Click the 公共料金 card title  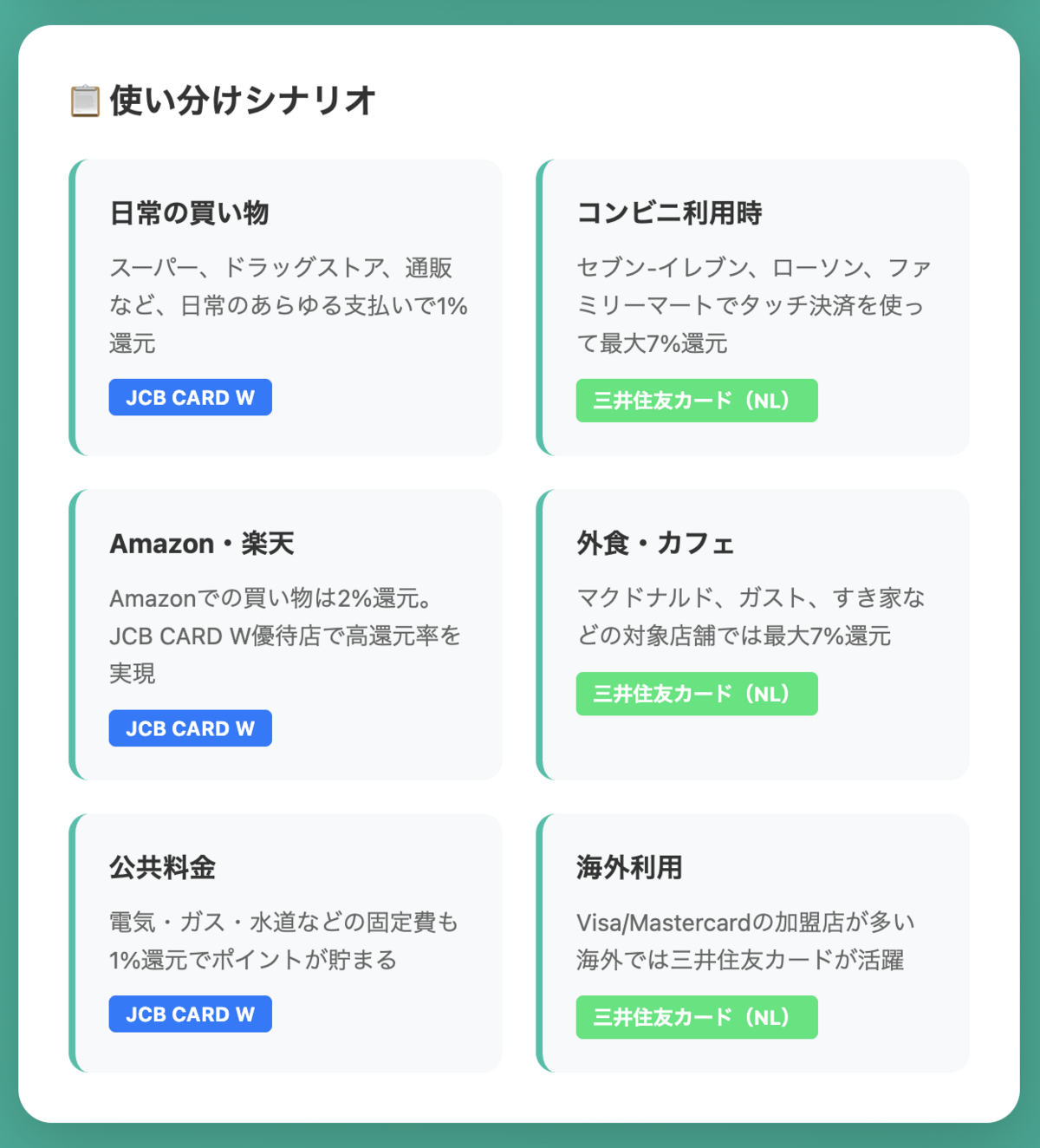coord(163,867)
